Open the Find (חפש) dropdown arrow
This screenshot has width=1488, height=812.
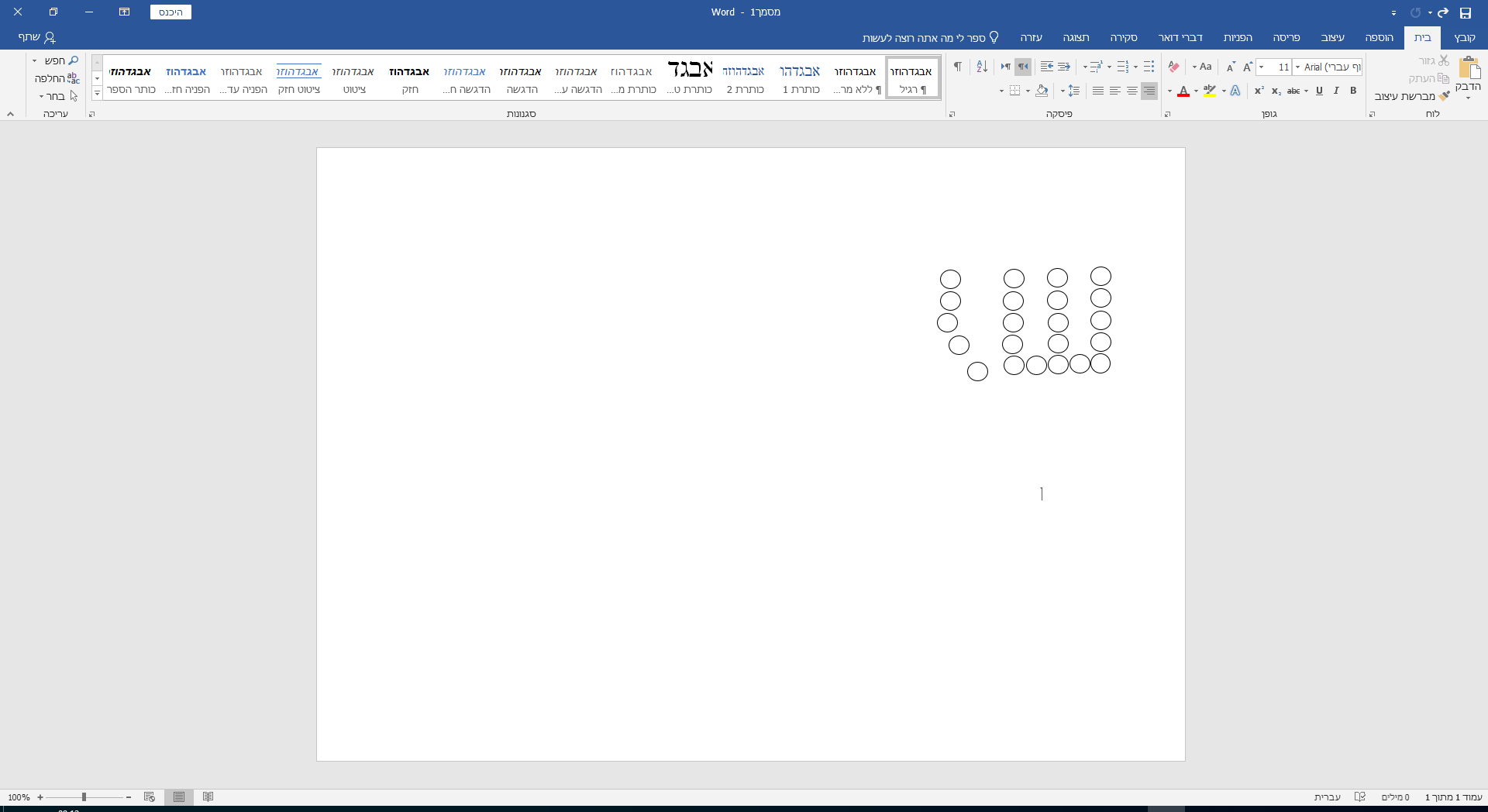(34, 60)
